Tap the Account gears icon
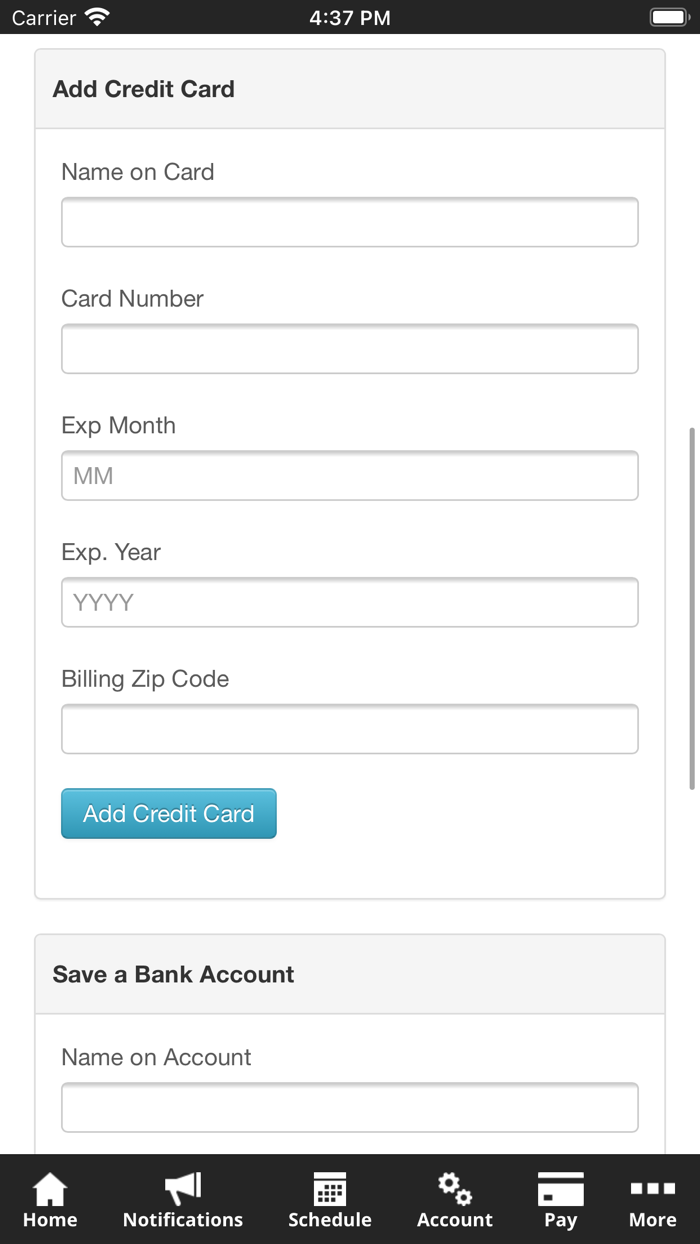The image size is (700, 1244). pyautogui.click(x=455, y=1188)
